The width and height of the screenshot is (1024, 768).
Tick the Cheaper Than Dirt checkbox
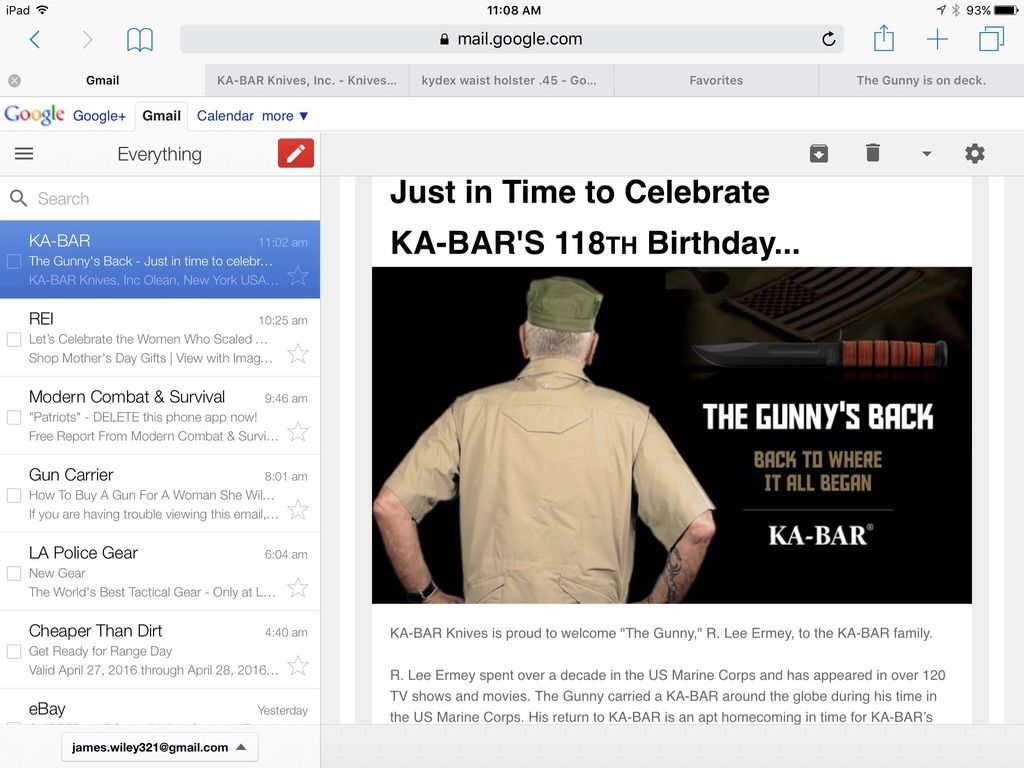(14, 651)
